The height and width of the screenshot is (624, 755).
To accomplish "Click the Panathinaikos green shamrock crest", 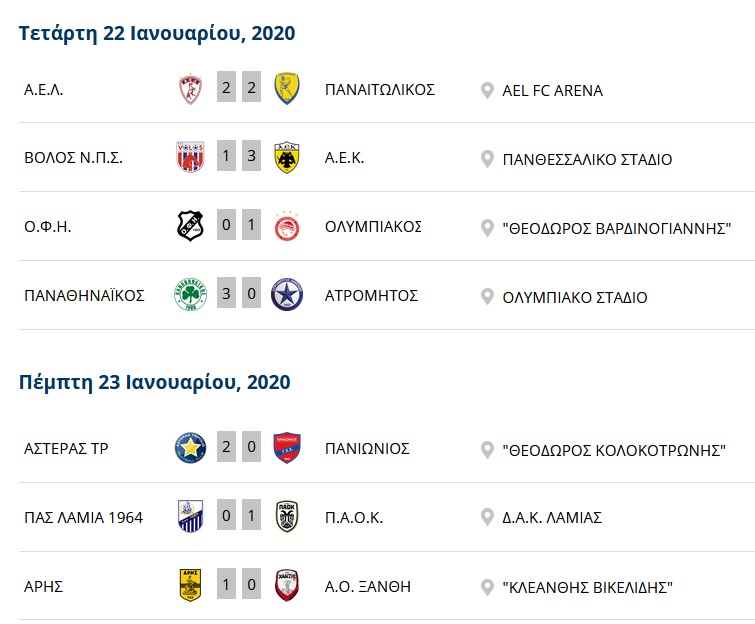I will click(190, 296).
